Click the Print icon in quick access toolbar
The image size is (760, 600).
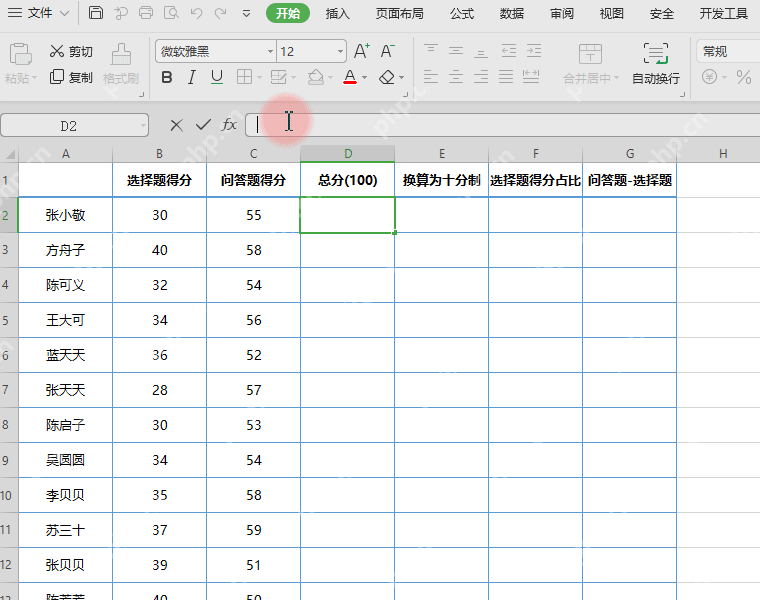pos(145,13)
